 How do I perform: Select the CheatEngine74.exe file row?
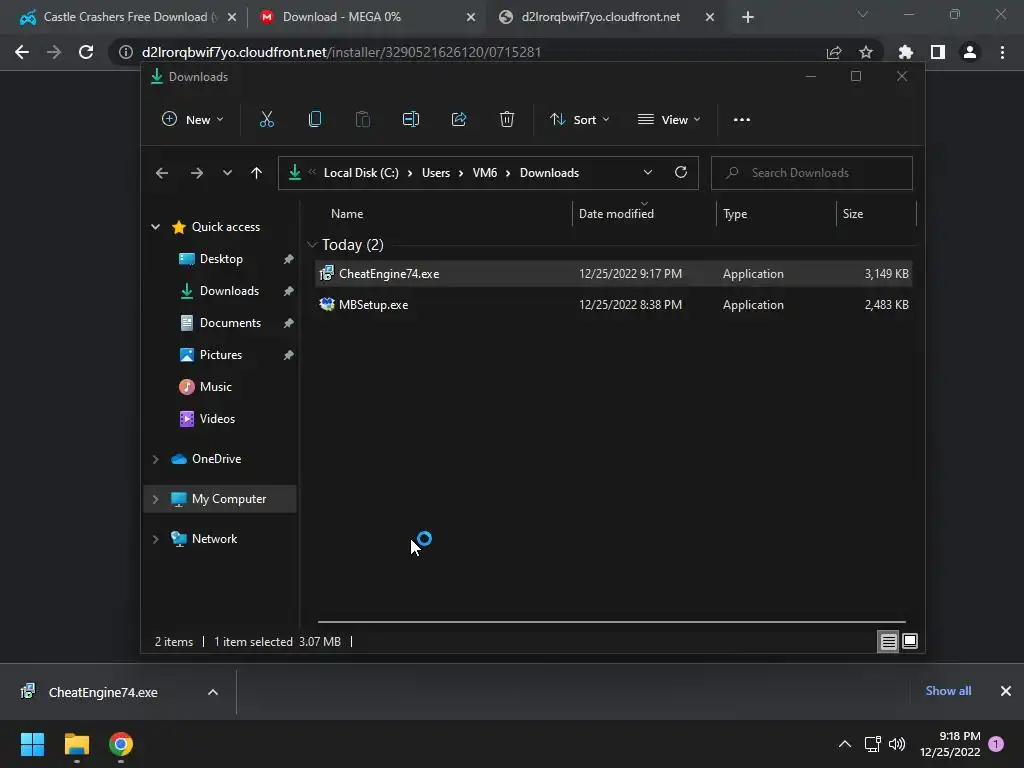(x=613, y=274)
